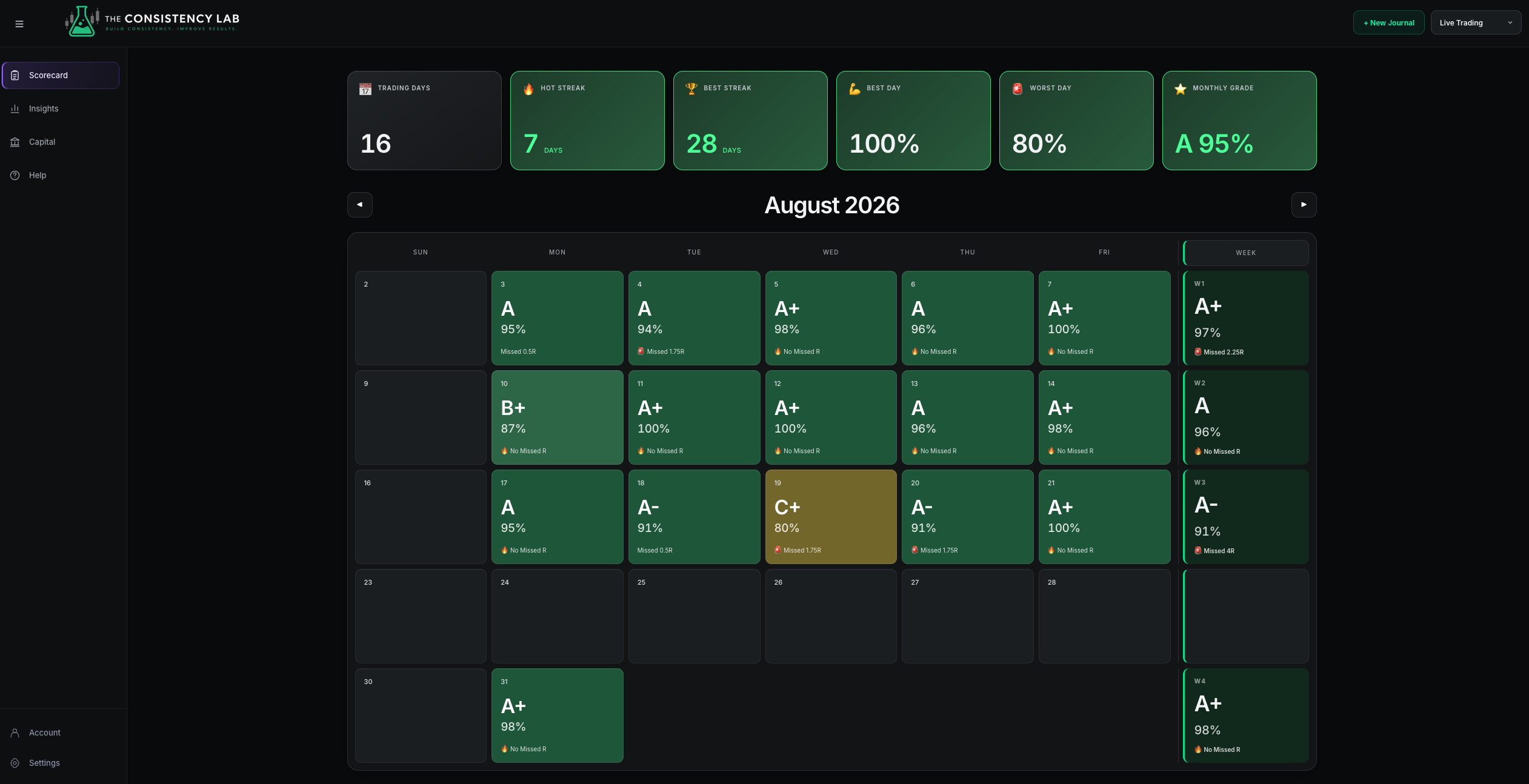Open the W2 weekly summary card
This screenshot has width=1529, height=784.
[1246, 417]
